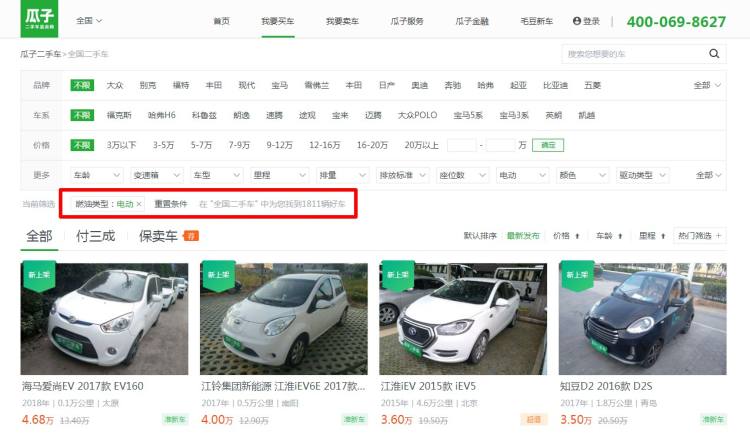Open the 驱动类型 dropdown

coord(642,175)
